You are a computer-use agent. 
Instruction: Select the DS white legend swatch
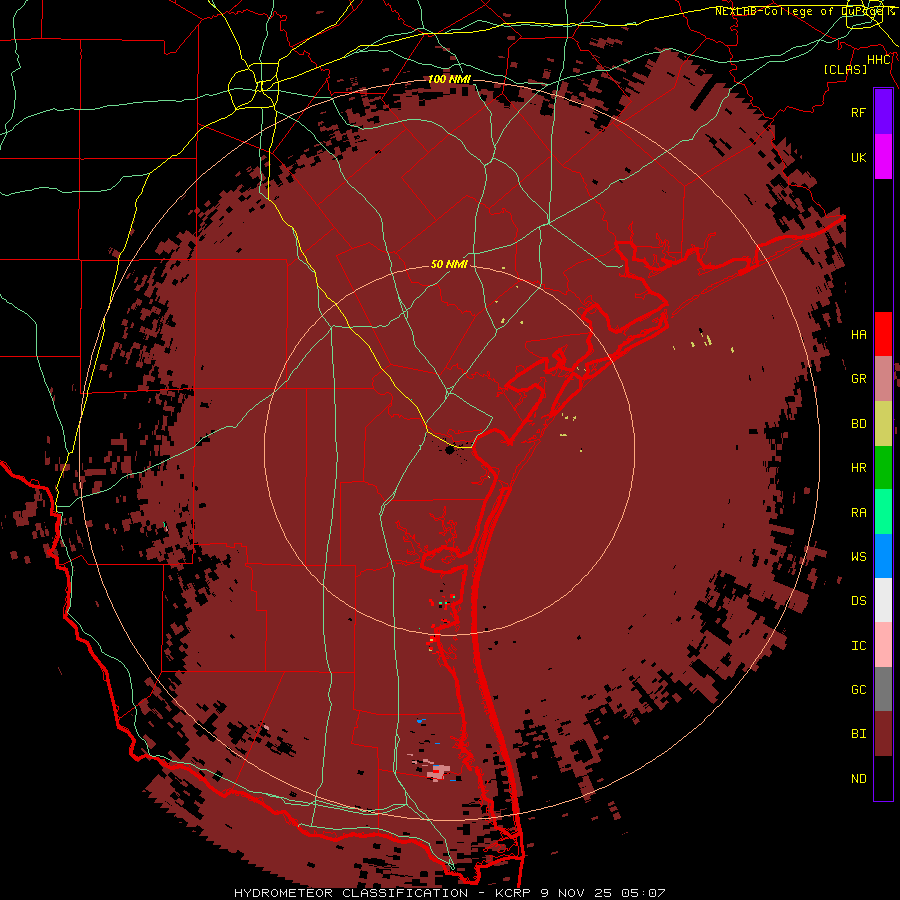pyautogui.click(x=883, y=600)
